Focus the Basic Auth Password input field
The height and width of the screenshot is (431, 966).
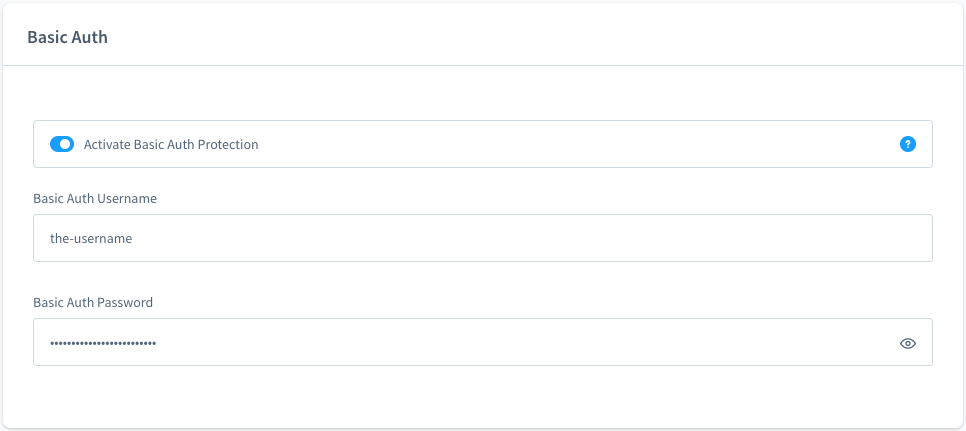[x=482, y=342]
